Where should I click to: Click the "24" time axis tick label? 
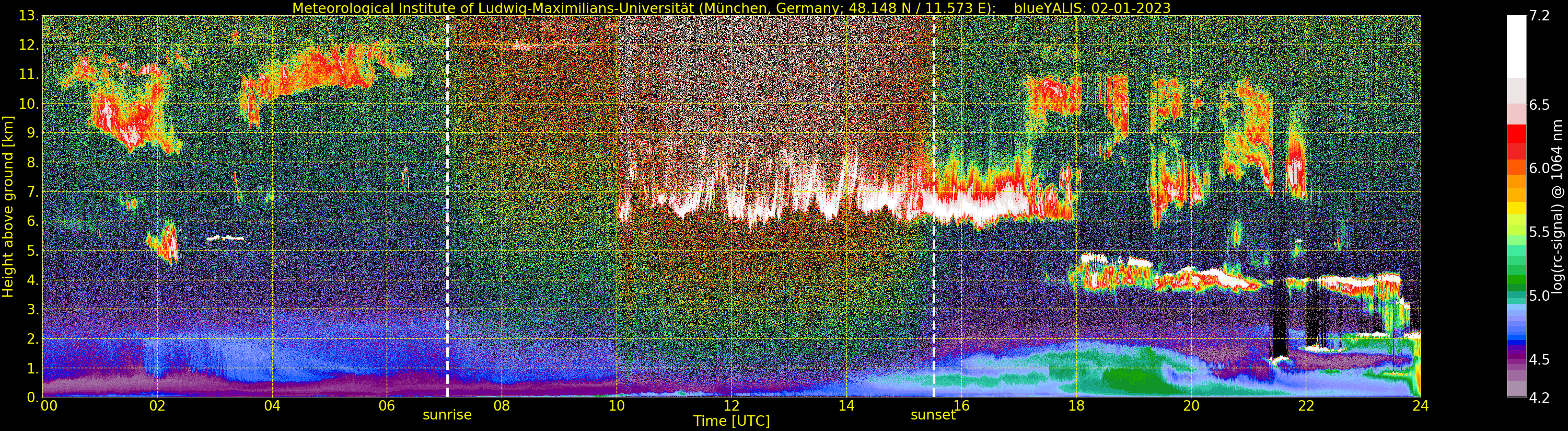(x=1421, y=405)
